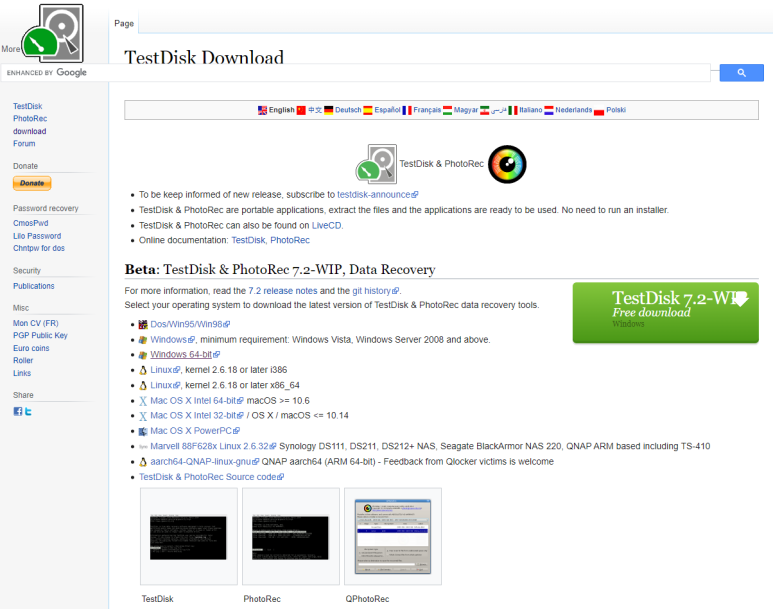Open Lilo Password in the sidebar
This screenshot has width=773, height=609.
[37, 236]
